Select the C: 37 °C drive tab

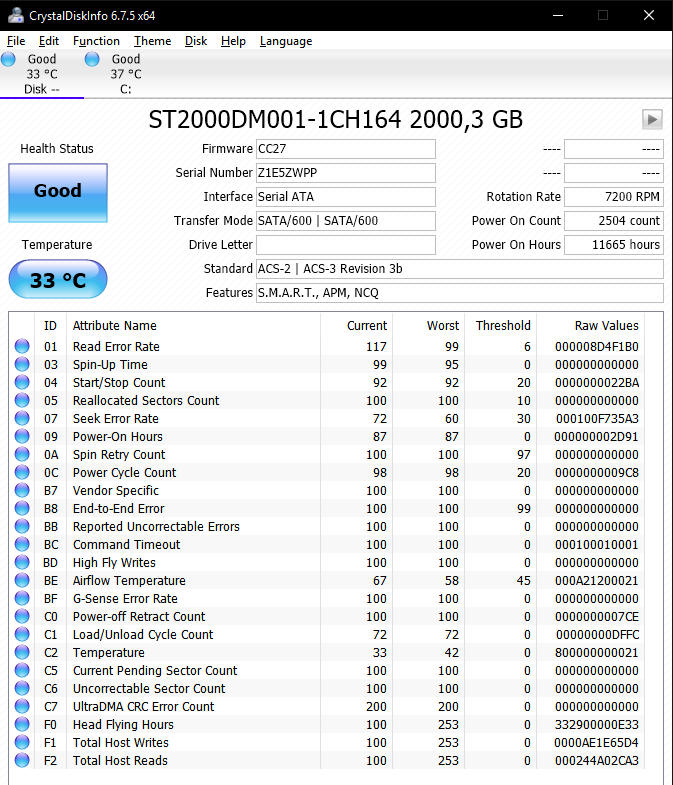pos(126,74)
